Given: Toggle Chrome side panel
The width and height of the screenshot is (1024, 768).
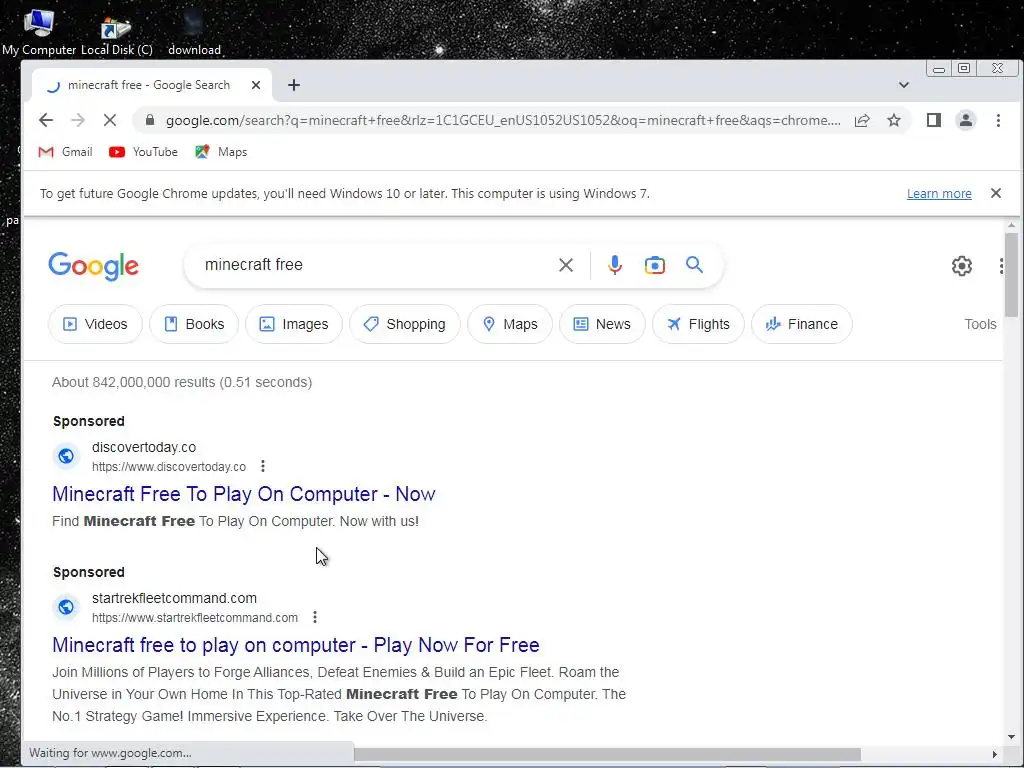Looking at the screenshot, I should (934, 120).
